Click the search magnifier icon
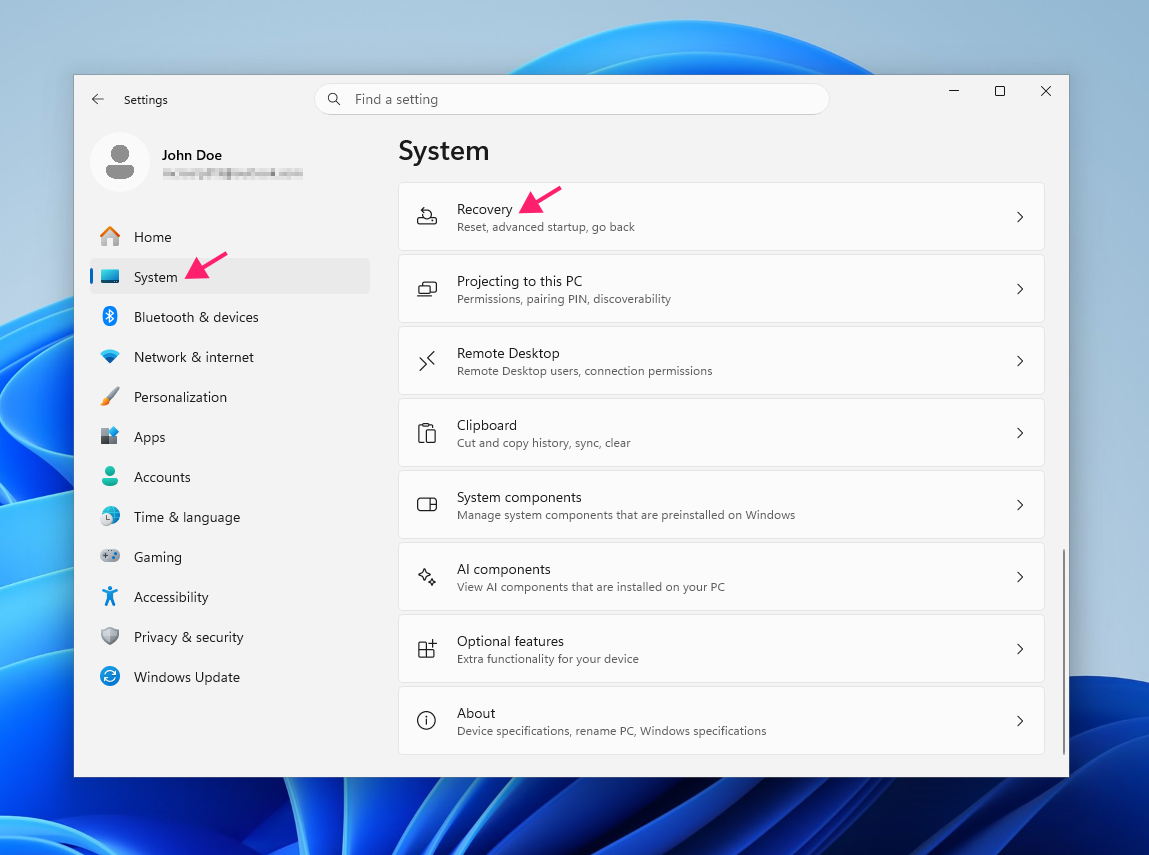The image size is (1149, 855). pyautogui.click(x=334, y=99)
